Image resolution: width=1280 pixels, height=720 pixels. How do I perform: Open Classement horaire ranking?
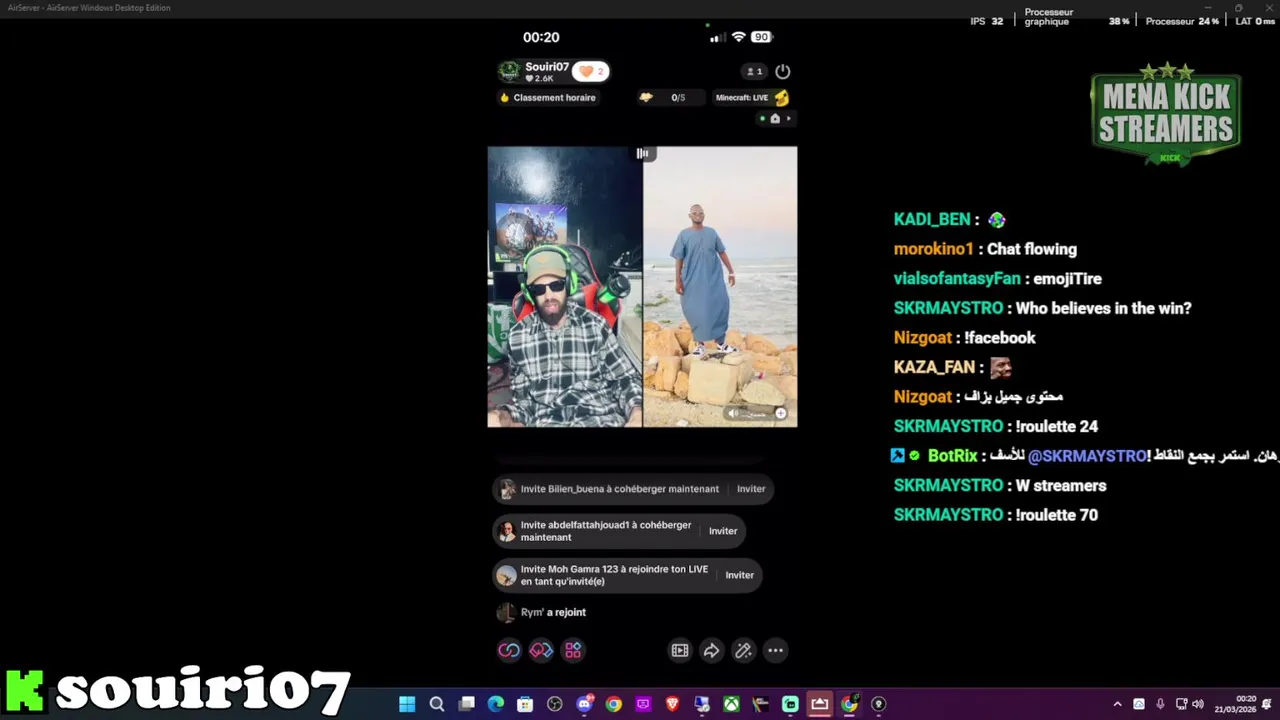pyautogui.click(x=548, y=98)
